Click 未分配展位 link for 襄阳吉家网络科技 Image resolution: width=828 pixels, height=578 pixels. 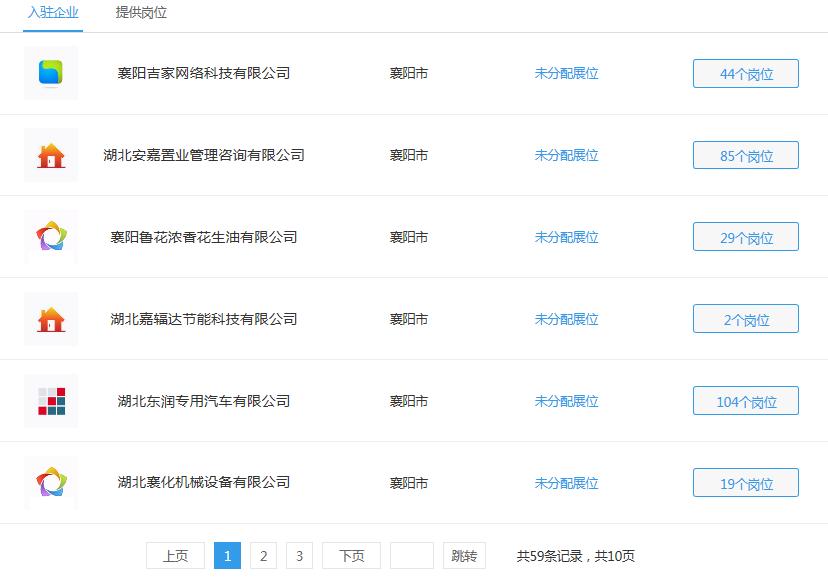567,73
